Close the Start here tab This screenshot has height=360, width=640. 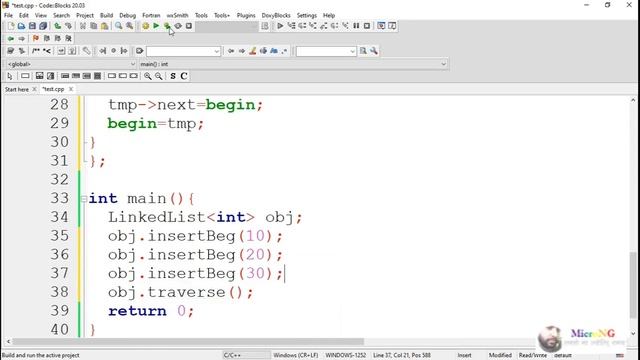(x=34, y=89)
